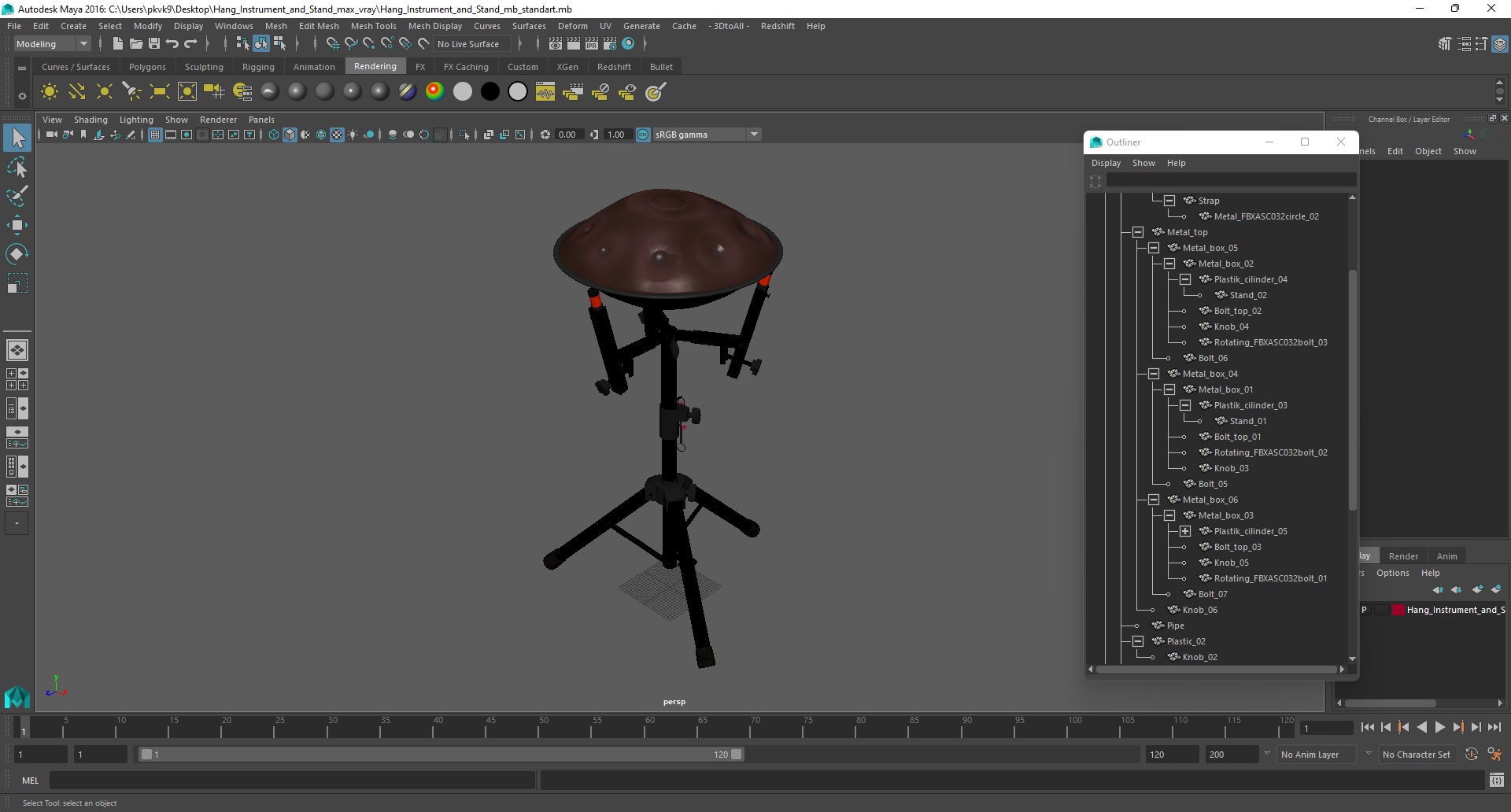The image size is (1511, 812).
Task: Select the arrow Select tool
Action: (17, 138)
